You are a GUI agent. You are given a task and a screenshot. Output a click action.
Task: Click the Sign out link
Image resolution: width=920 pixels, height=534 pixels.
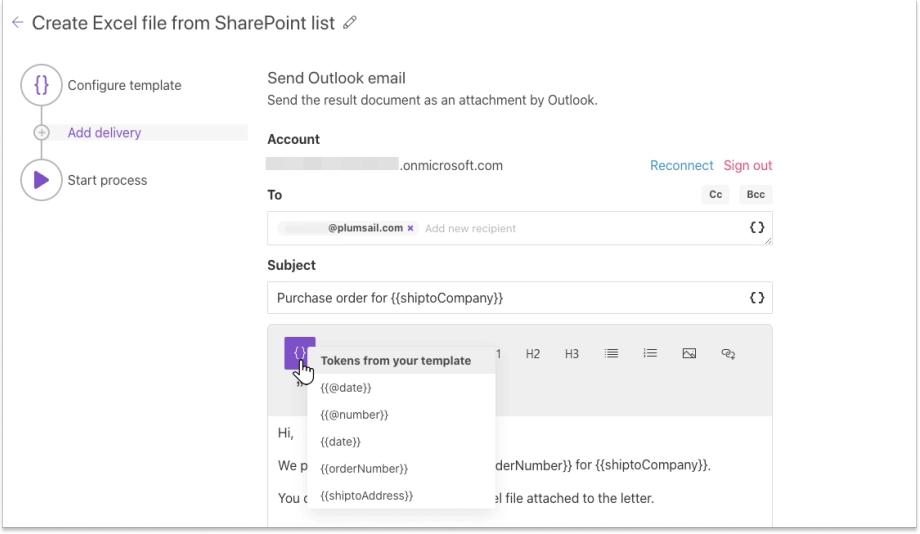[748, 165]
